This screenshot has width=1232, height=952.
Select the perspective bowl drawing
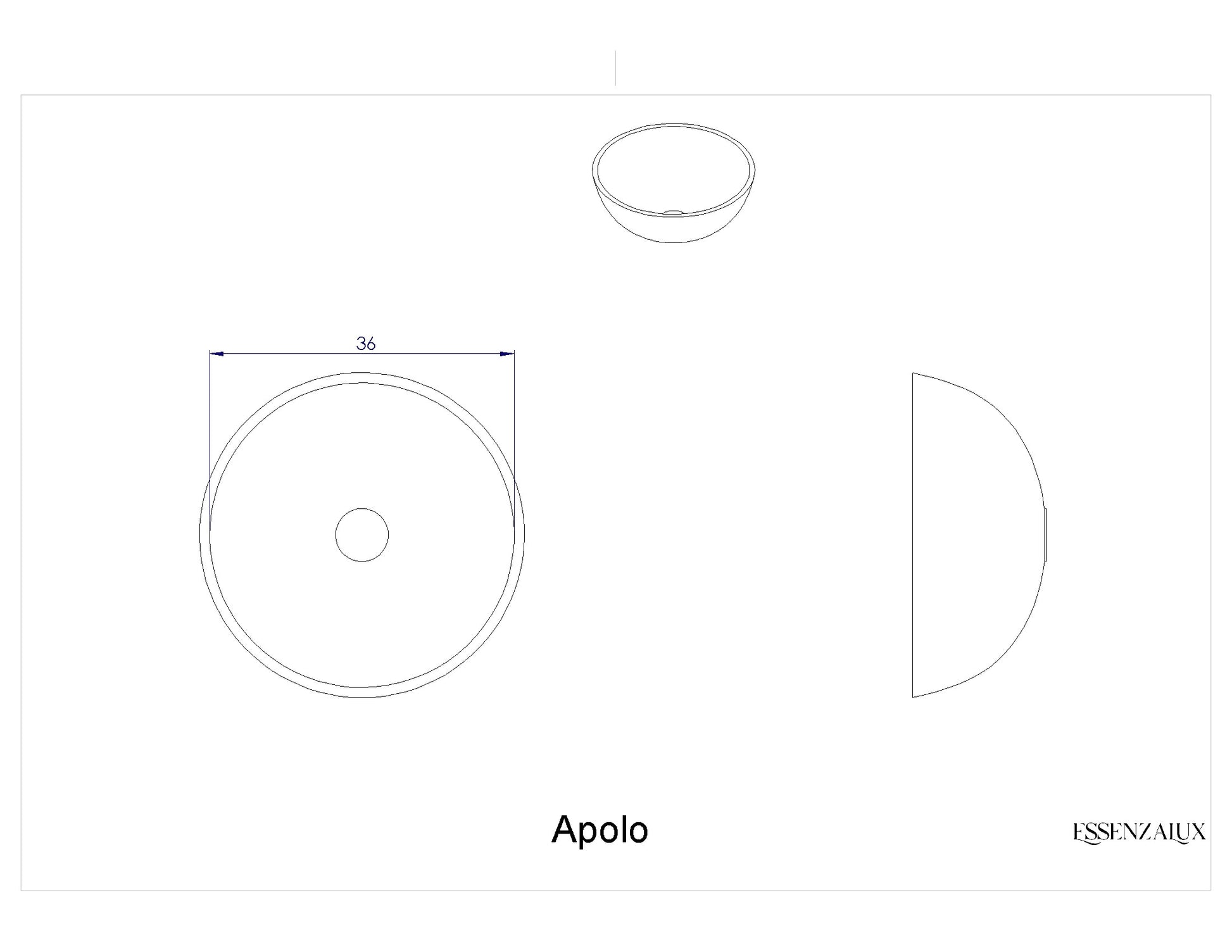(674, 183)
